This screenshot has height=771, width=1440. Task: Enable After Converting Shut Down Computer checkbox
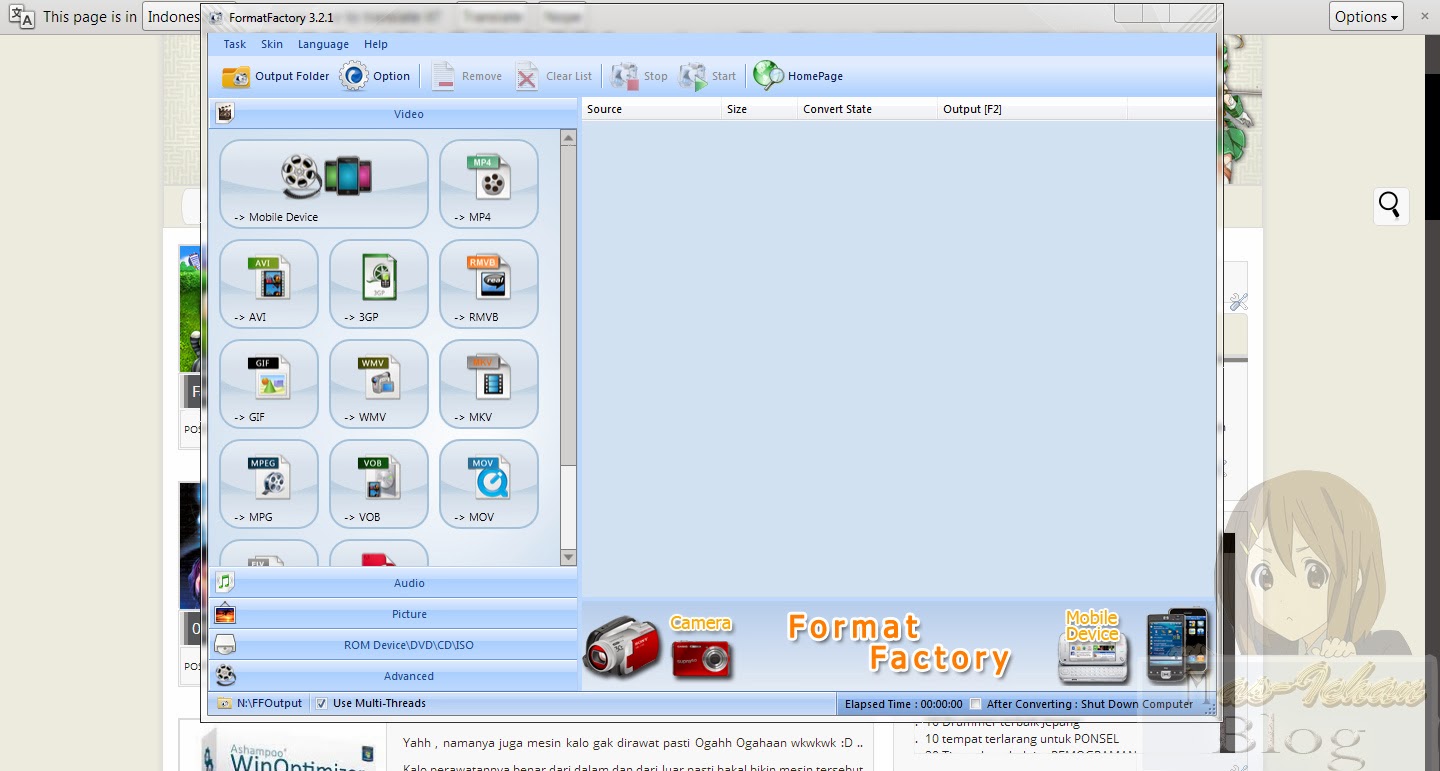[976, 704]
